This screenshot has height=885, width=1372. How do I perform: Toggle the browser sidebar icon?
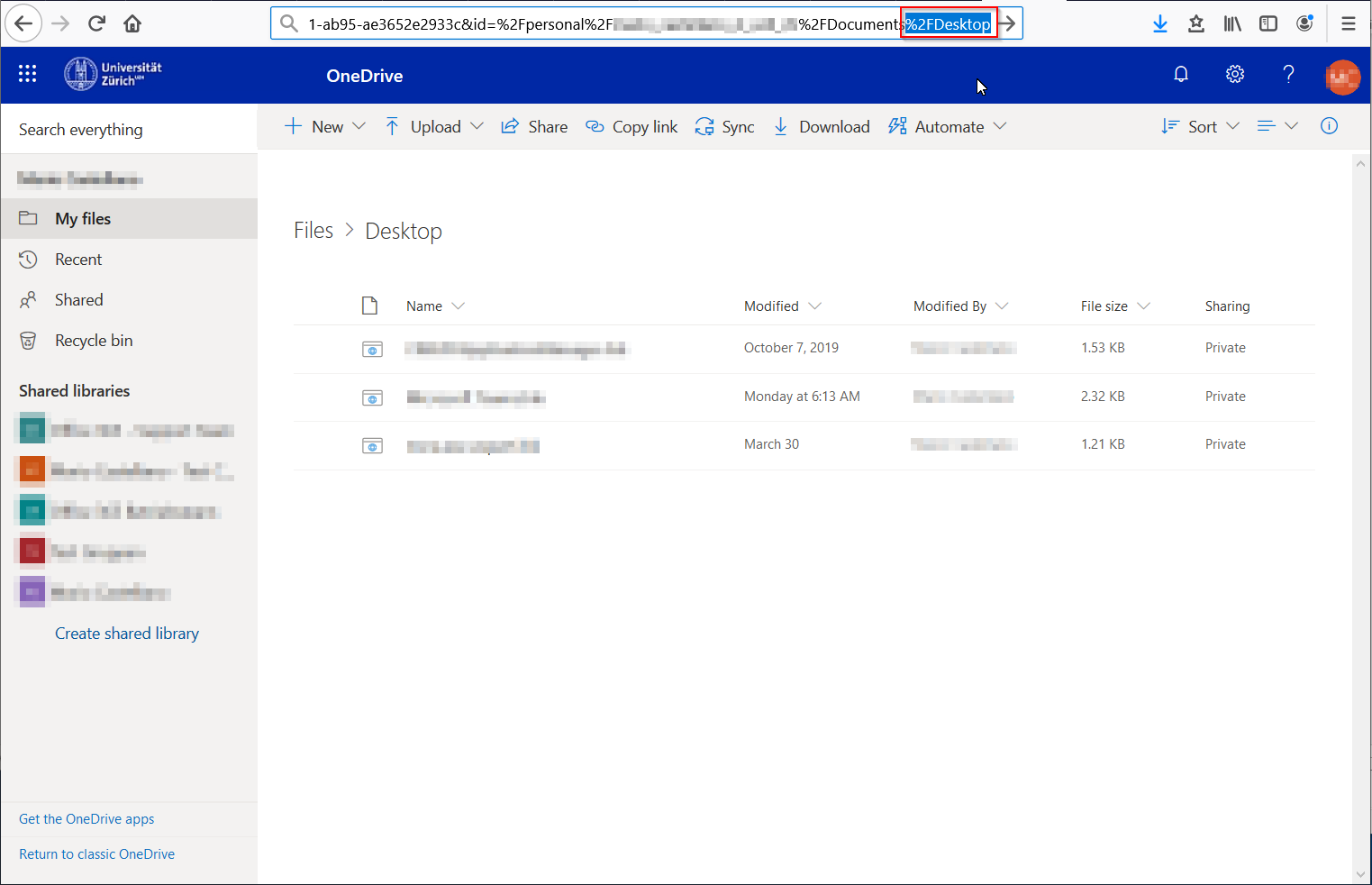coord(1268,23)
